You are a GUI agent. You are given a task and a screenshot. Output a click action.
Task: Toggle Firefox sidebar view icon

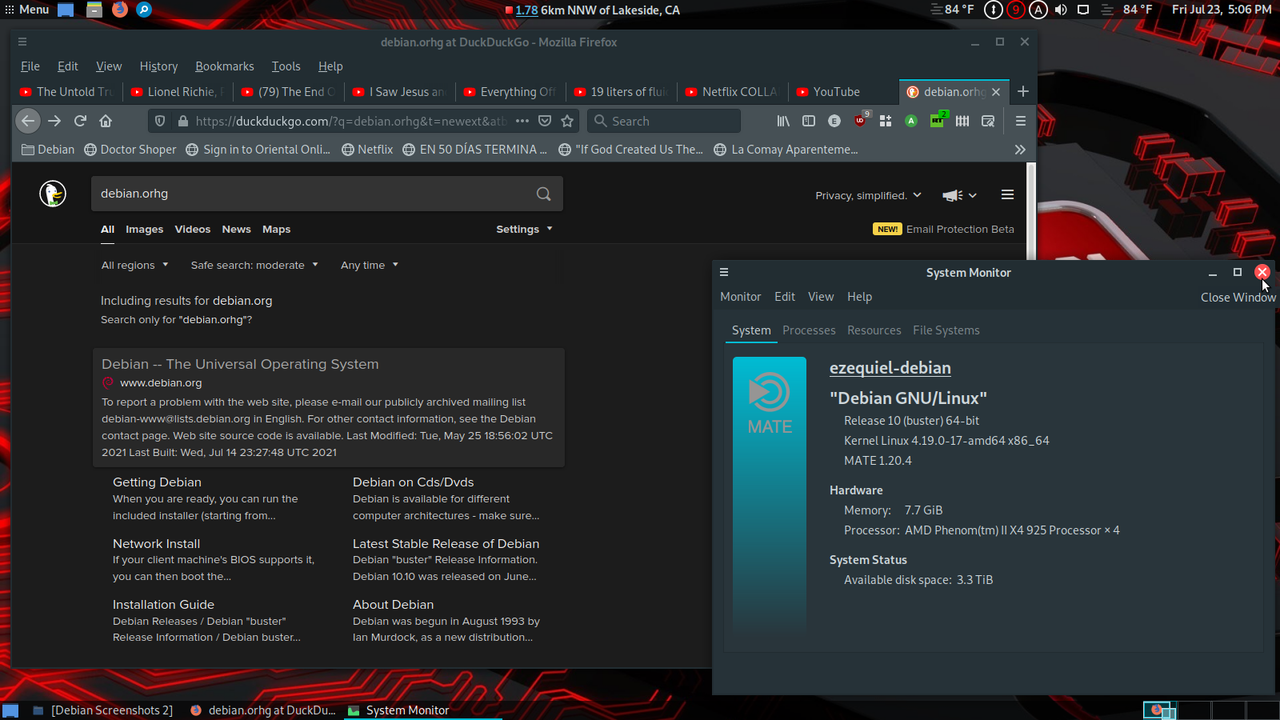click(x=809, y=121)
